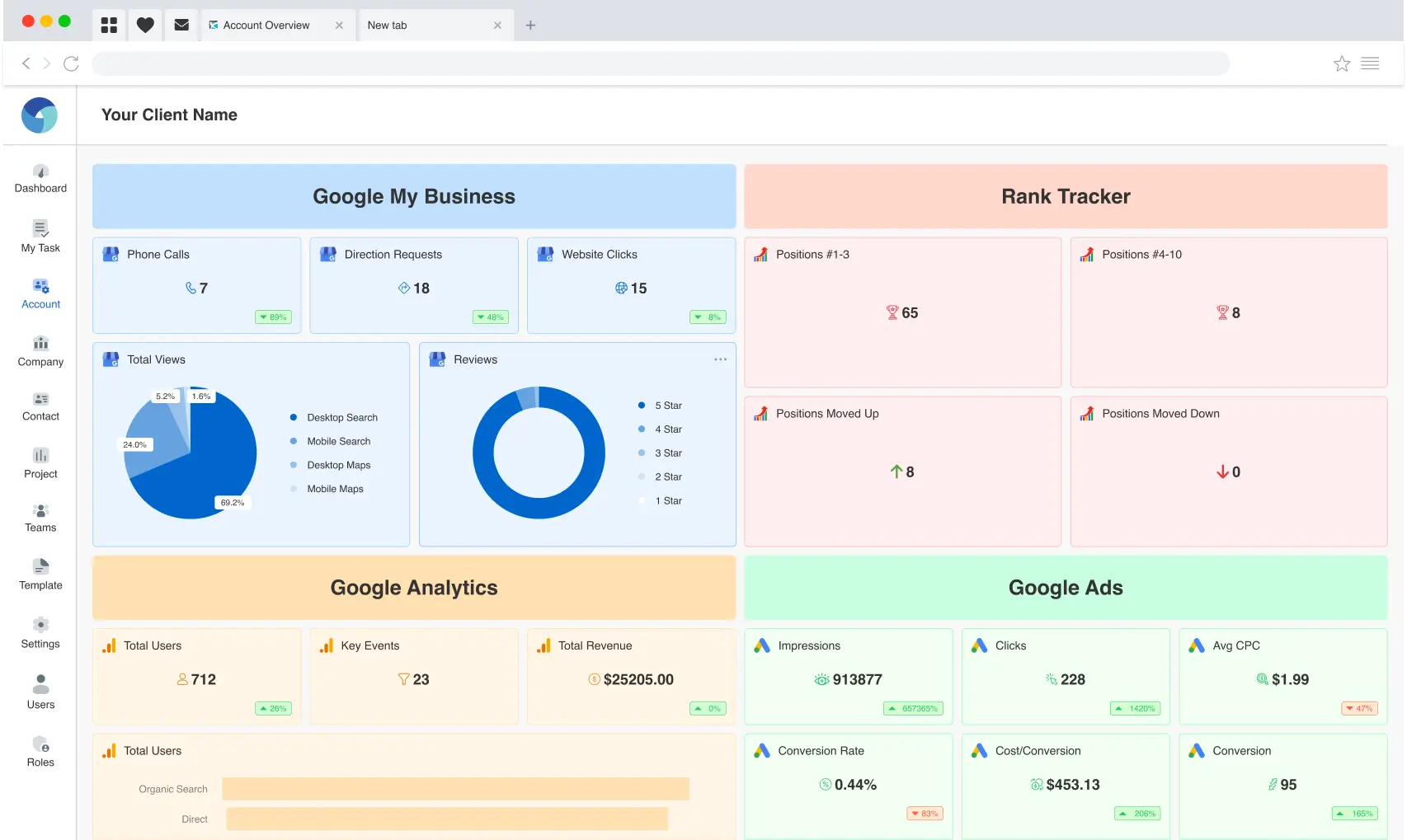Toggle the bookmark star for this page
The height and width of the screenshot is (840, 1407).
pyautogui.click(x=1341, y=63)
